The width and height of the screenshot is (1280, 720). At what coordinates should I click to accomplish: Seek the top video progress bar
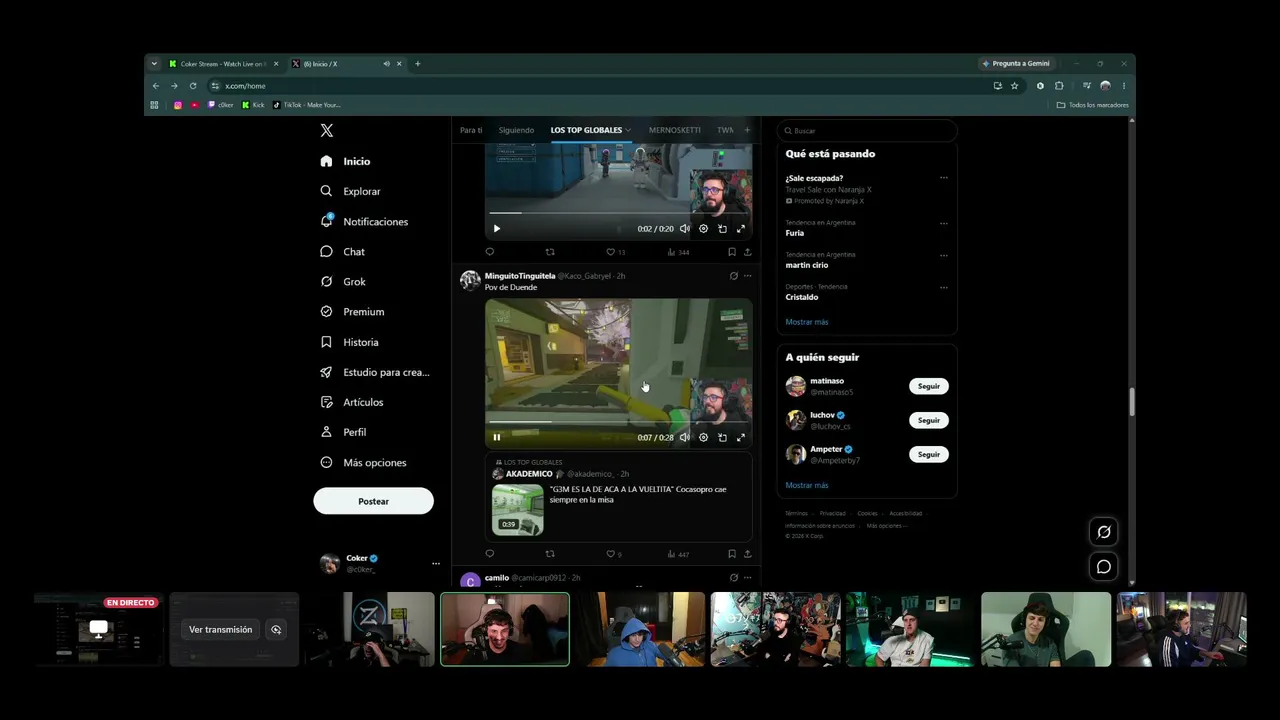[x=618, y=213]
